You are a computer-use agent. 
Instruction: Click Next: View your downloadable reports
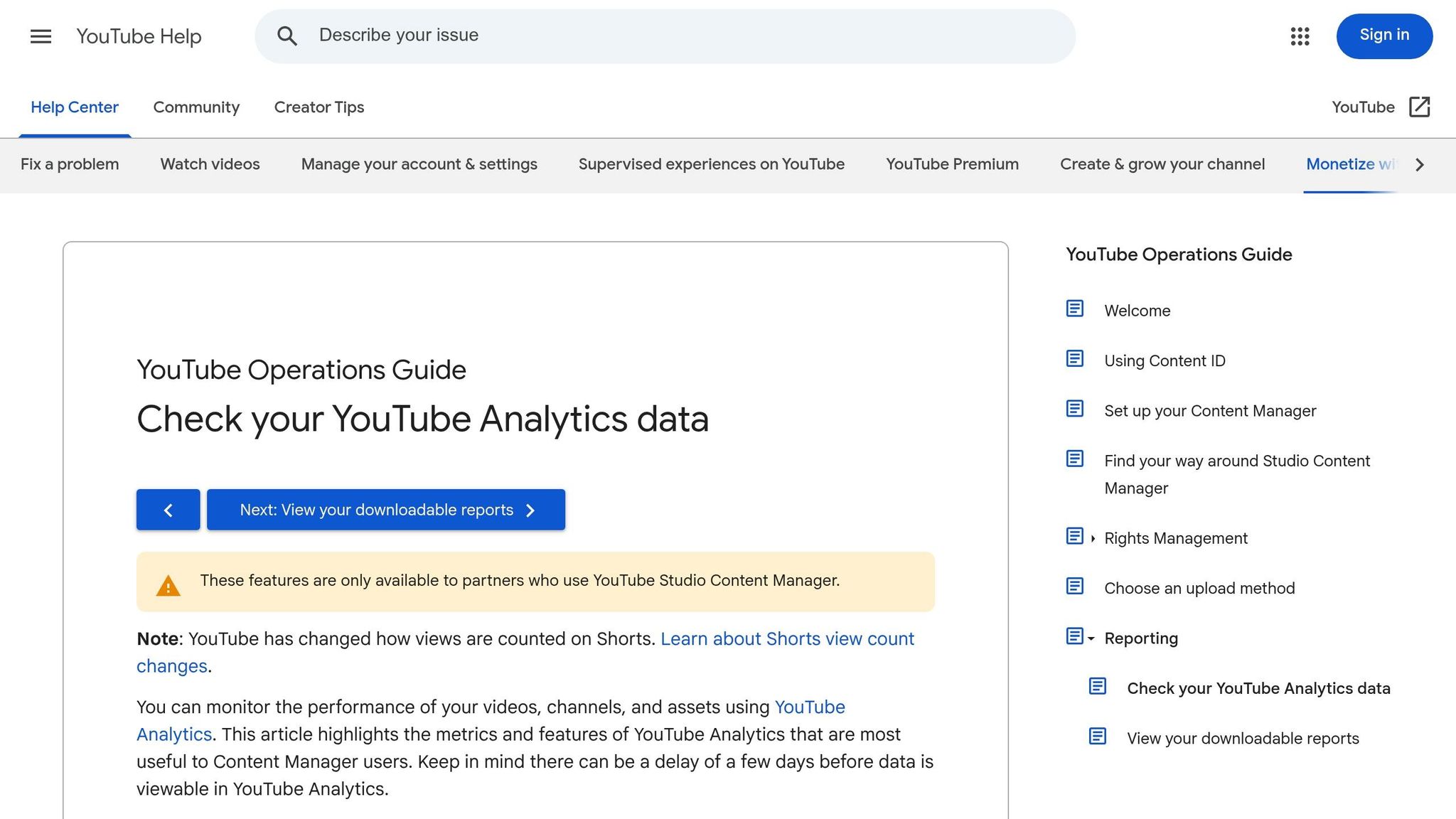click(386, 510)
